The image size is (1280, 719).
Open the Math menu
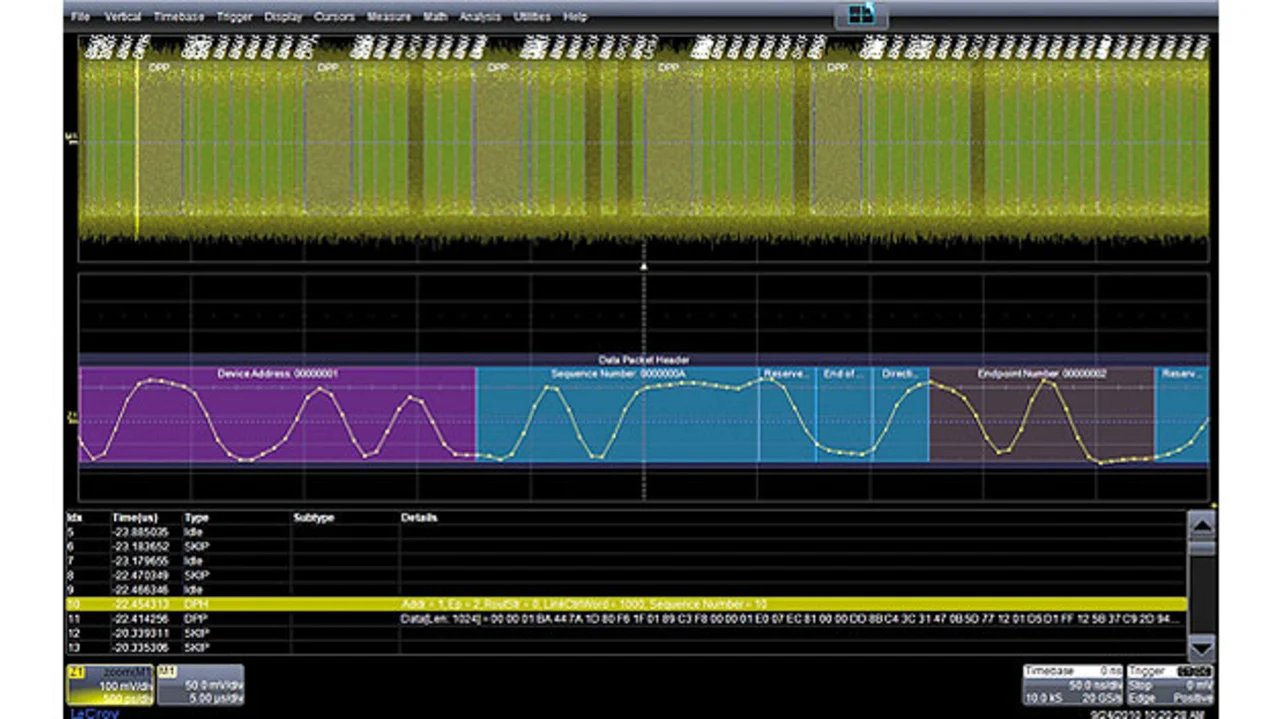pyautogui.click(x=435, y=17)
